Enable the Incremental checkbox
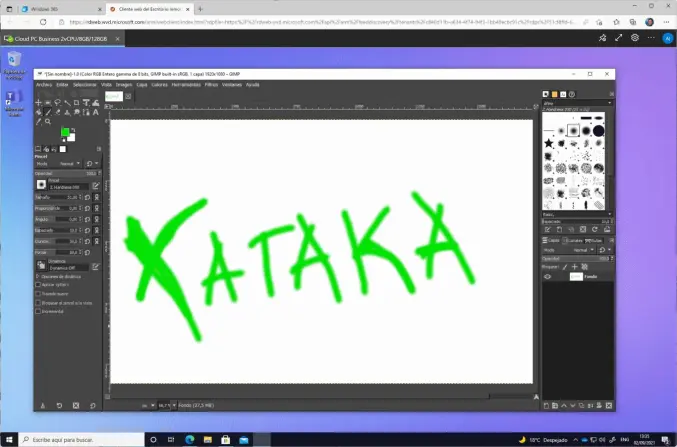The width and height of the screenshot is (677, 447). tap(38, 311)
